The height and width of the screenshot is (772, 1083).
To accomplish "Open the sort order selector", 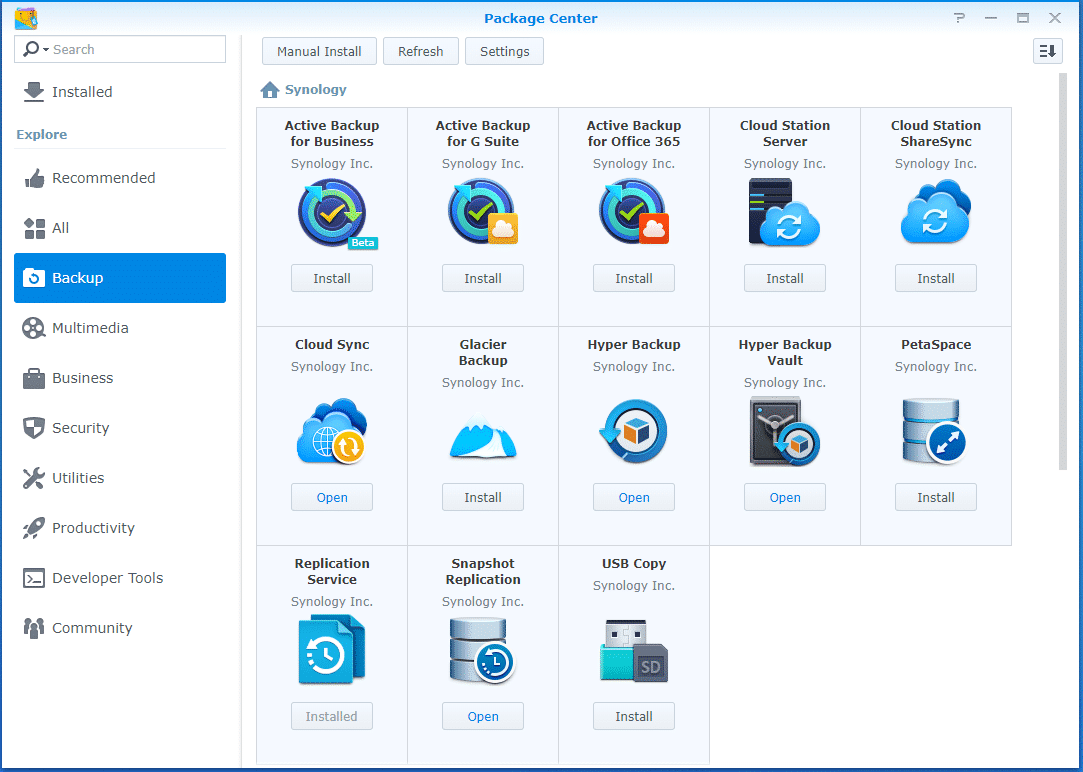I will 1047,50.
